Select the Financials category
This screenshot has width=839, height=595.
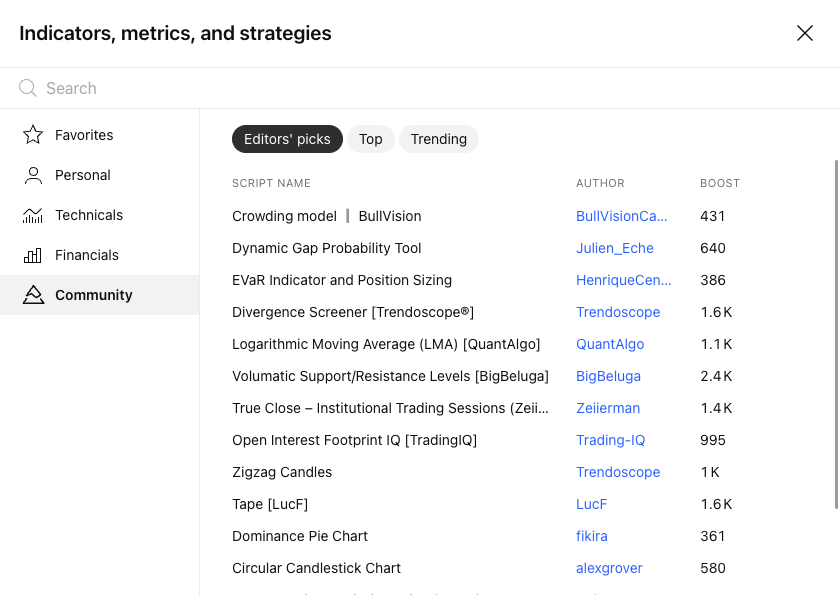click(100, 255)
